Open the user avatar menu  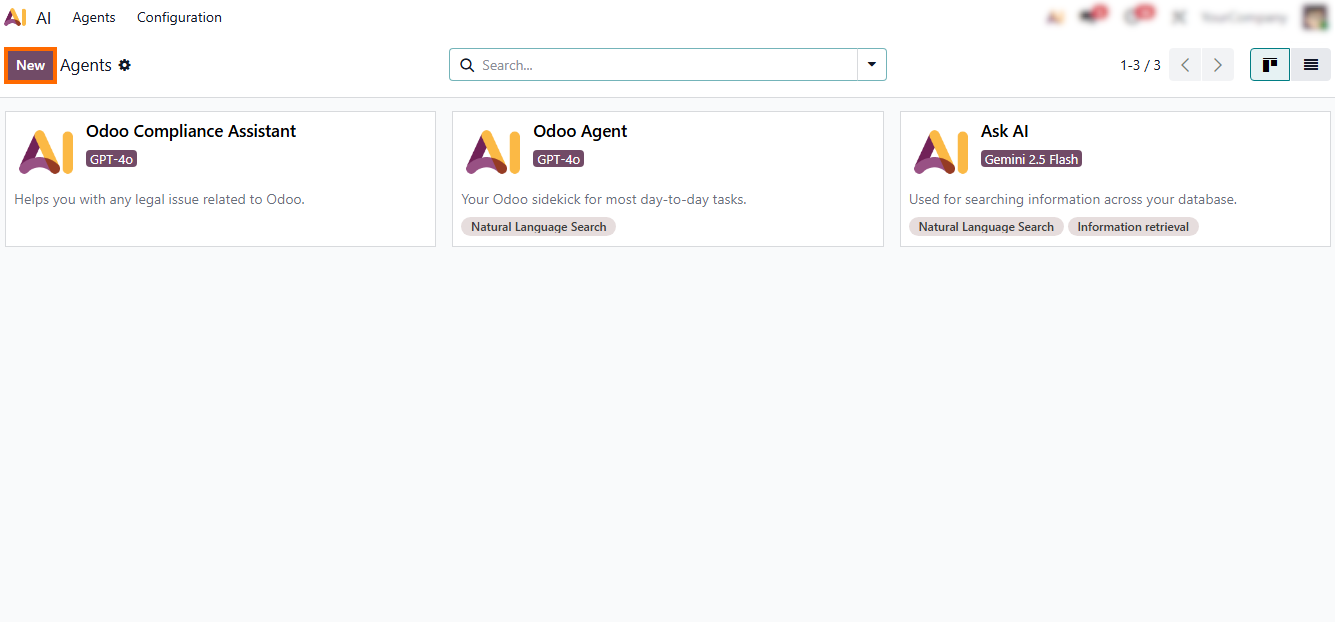coord(1315,17)
